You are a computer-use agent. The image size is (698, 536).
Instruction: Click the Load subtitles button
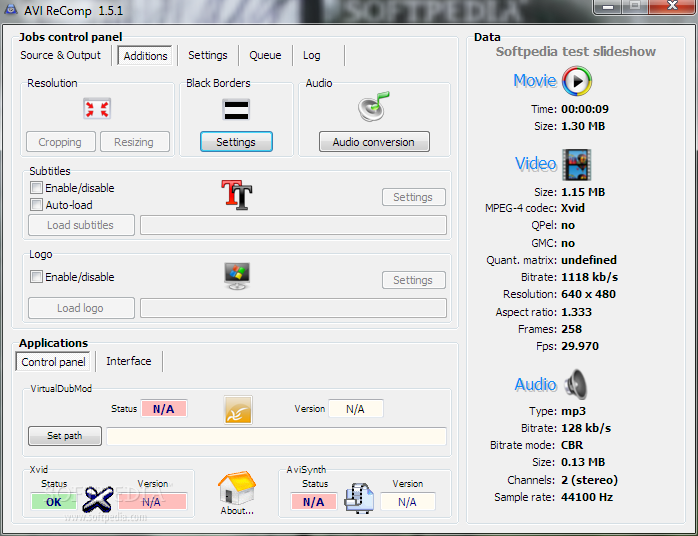tap(81, 225)
